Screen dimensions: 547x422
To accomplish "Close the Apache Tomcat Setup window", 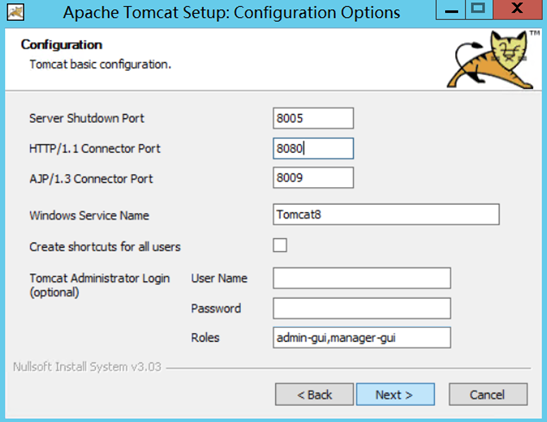I will point(517,9).
